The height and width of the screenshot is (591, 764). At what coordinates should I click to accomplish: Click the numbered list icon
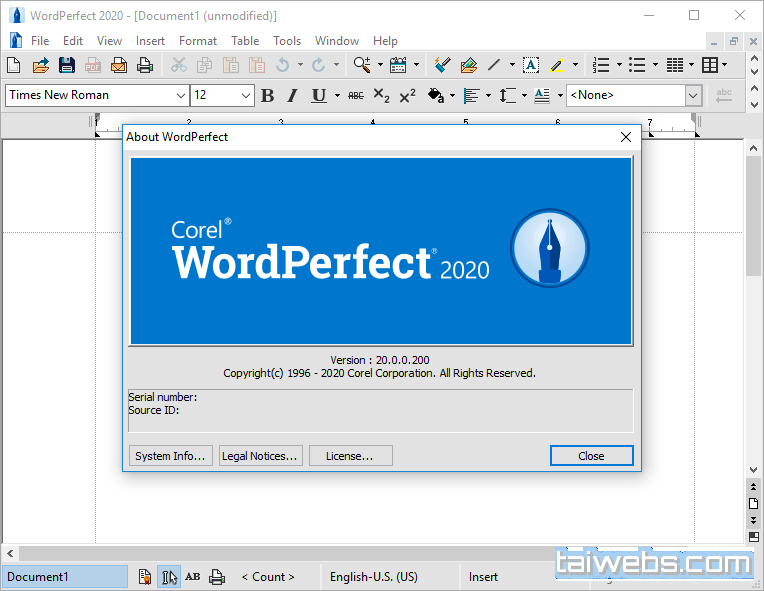pyautogui.click(x=601, y=65)
